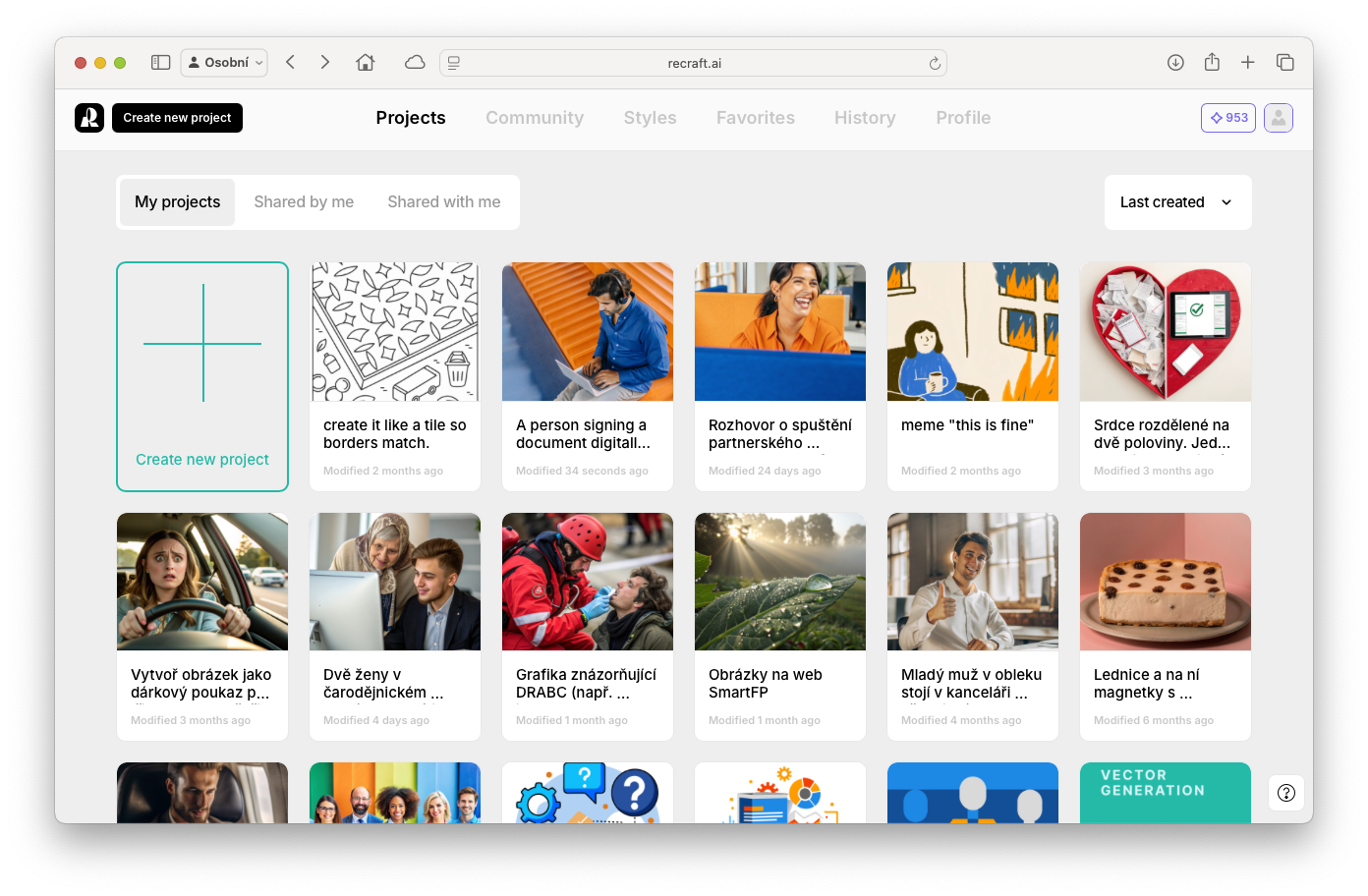Open the Srdce rozdělené heart thumbnail
This screenshot has width=1368, height=896.
pyautogui.click(x=1166, y=331)
